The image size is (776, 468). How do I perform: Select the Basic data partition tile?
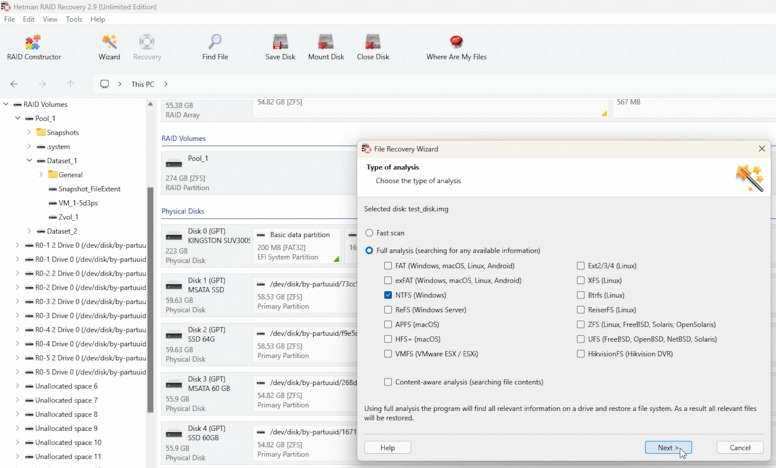click(296, 246)
